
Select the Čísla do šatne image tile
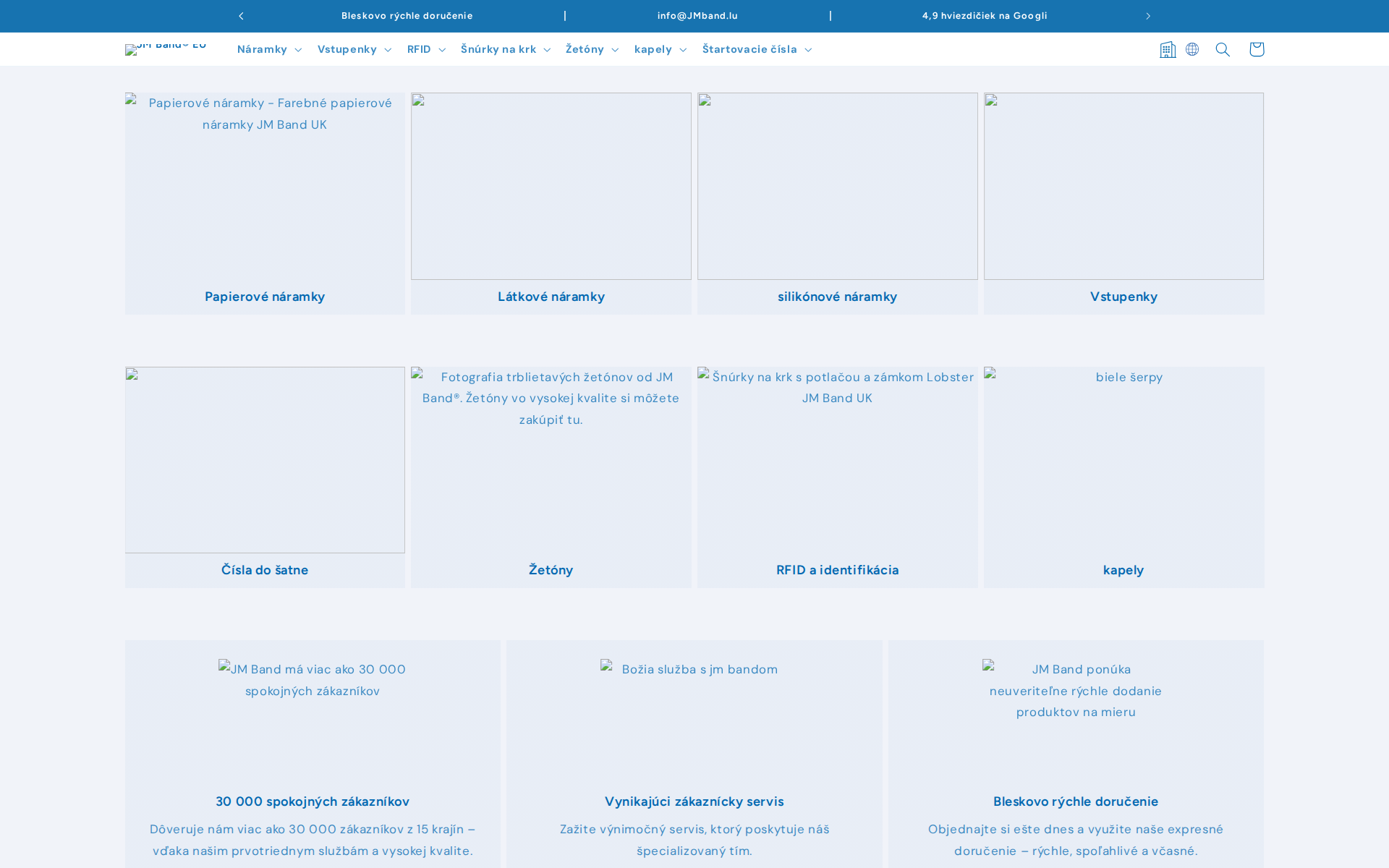coord(265,460)
